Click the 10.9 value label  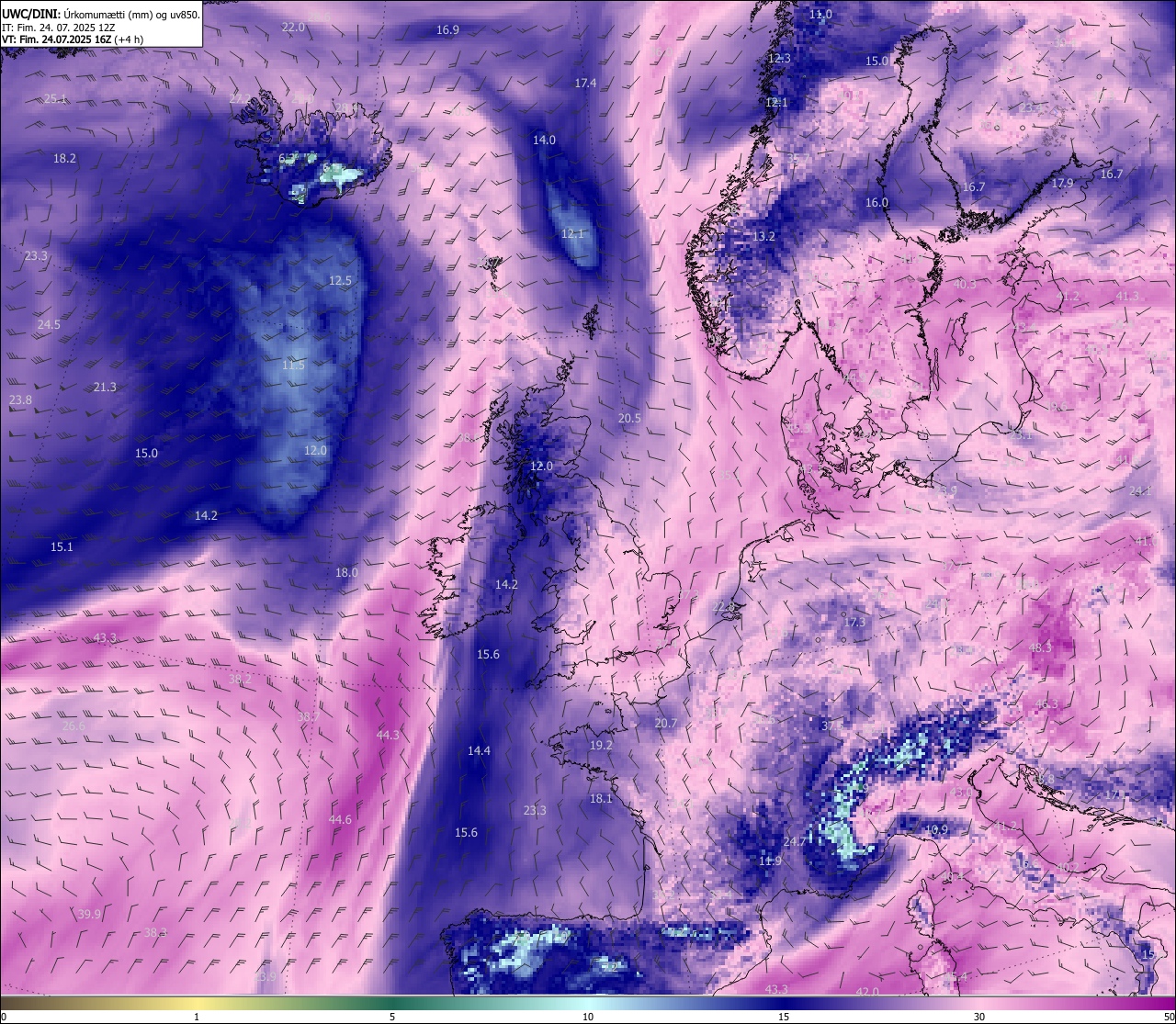coord(935,830)
